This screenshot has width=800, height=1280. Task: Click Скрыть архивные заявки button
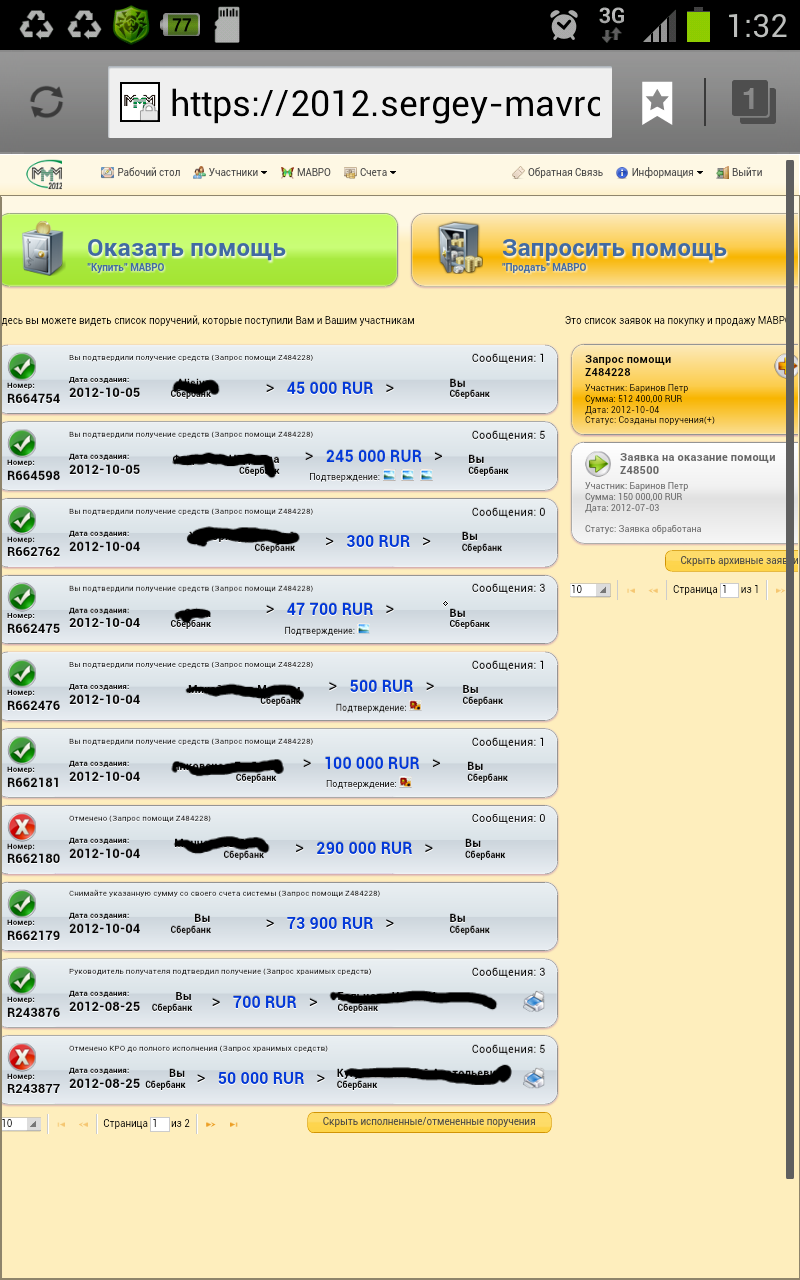732,561
